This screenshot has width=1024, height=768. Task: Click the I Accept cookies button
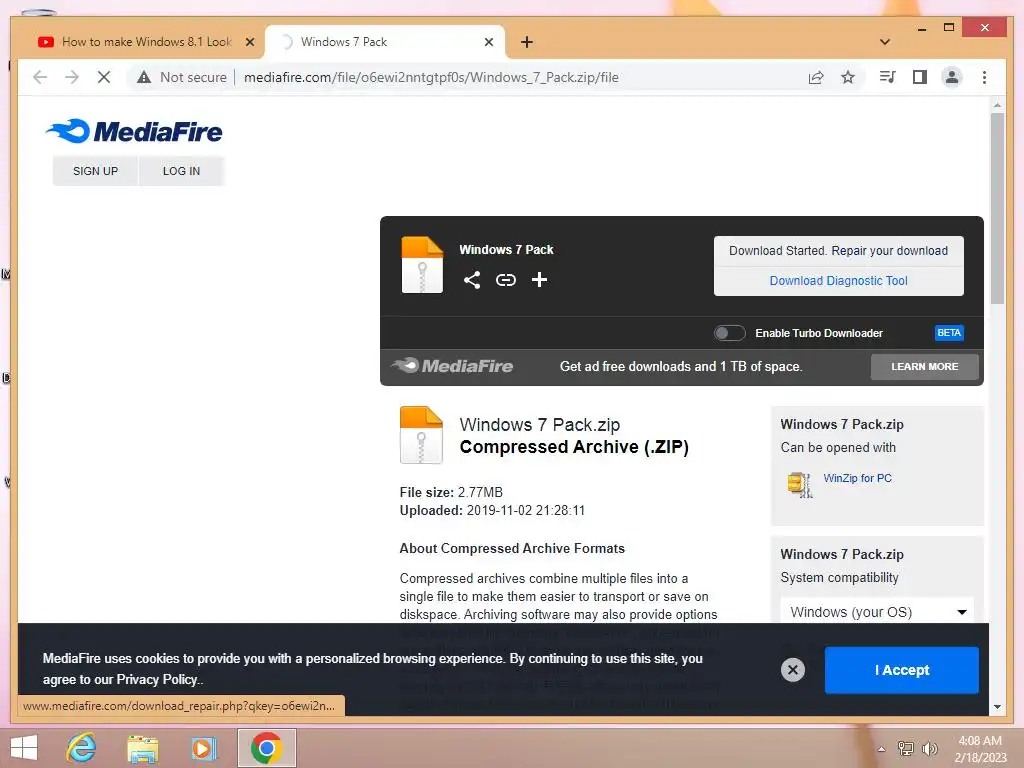pos(901,670)
